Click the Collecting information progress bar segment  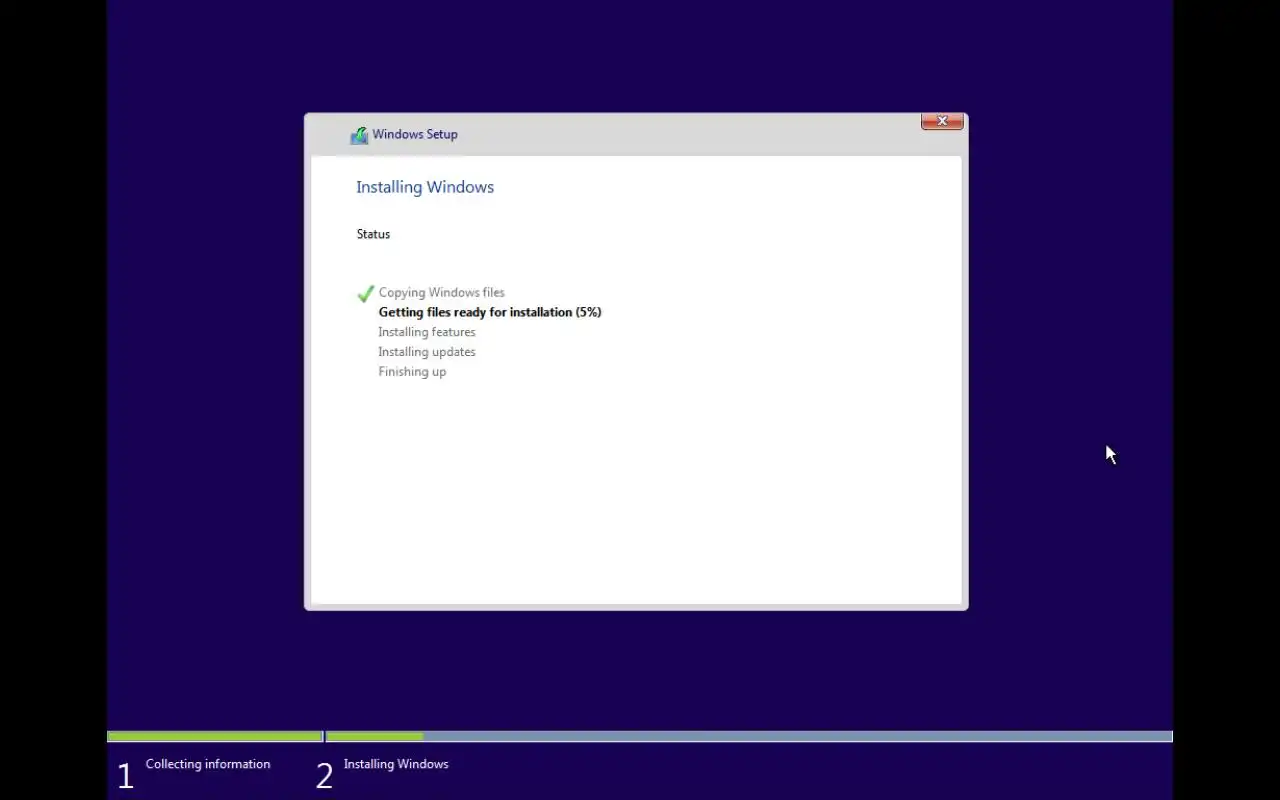(214, 737)
